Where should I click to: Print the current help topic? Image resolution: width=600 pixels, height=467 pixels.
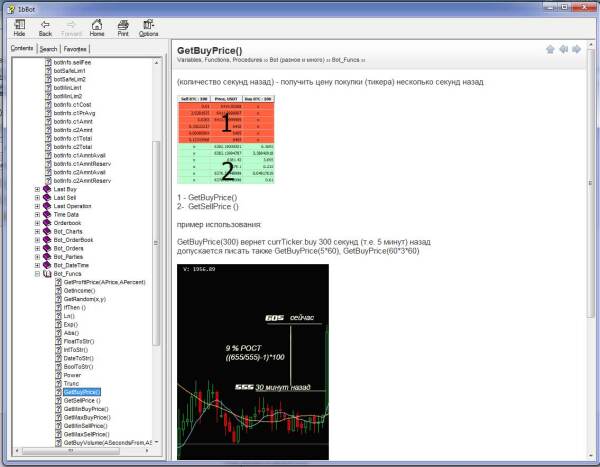(122, 25)
